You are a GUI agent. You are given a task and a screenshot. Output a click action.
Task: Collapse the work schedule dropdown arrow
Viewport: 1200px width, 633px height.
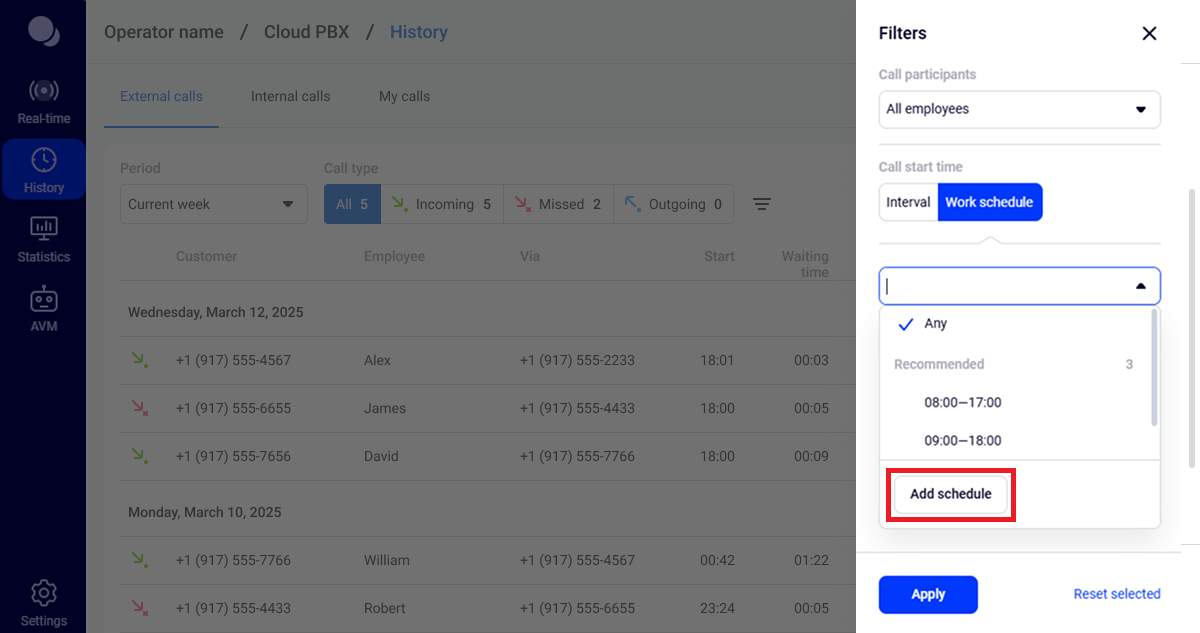1141,286
